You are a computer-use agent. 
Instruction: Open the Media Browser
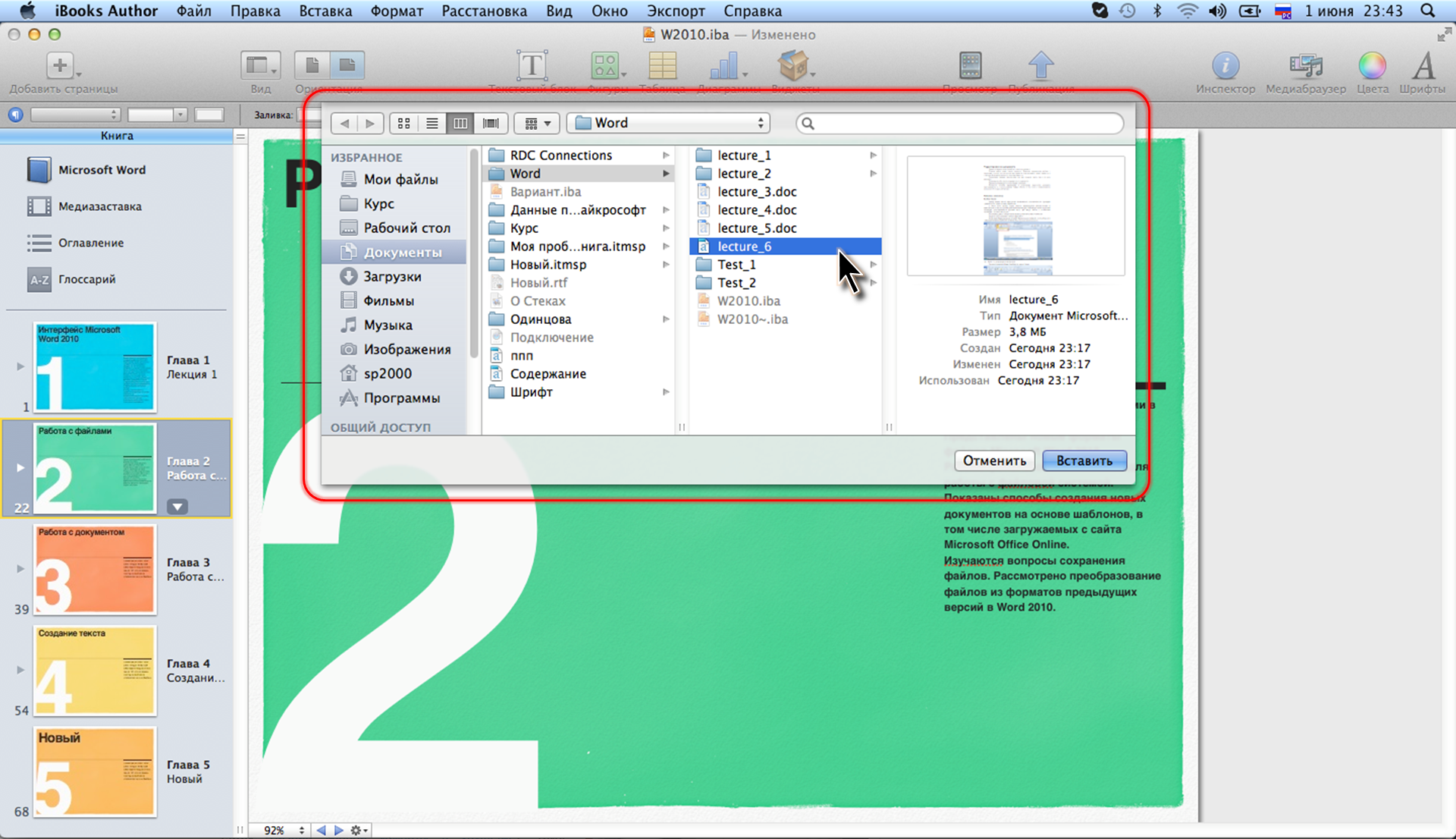tap(1306, 66)
